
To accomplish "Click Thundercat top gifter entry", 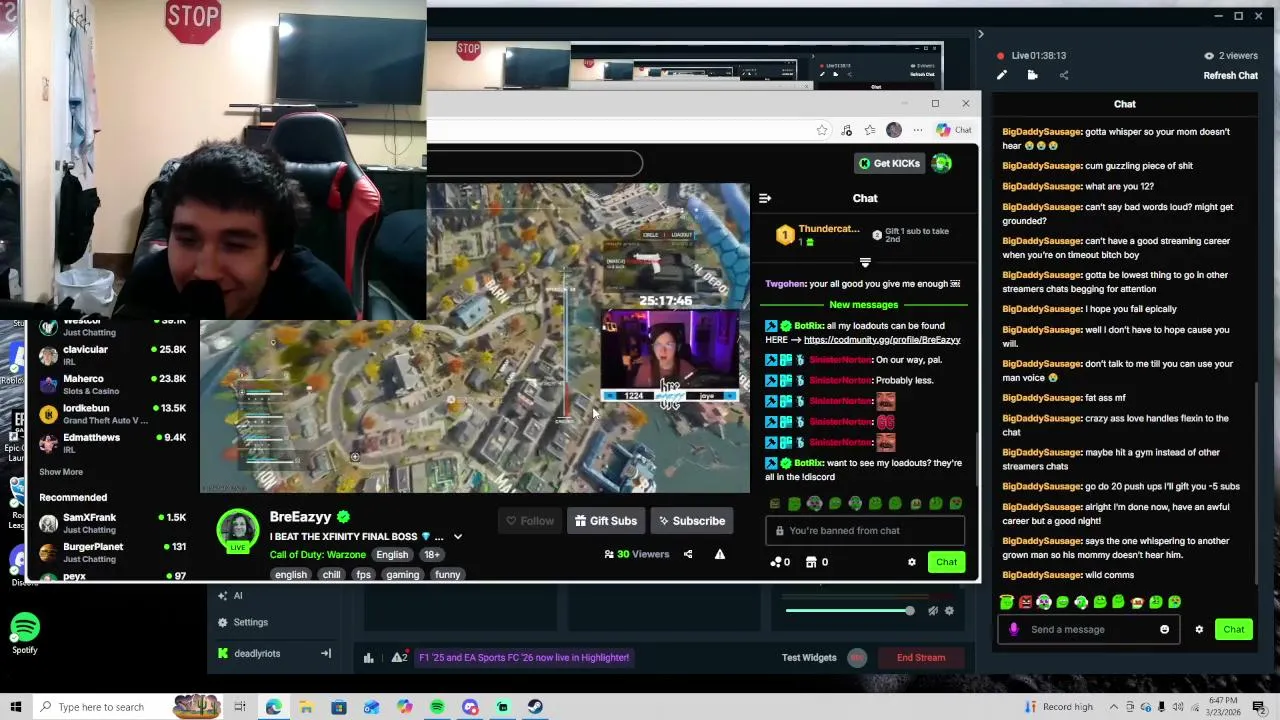I will (818, 235).
